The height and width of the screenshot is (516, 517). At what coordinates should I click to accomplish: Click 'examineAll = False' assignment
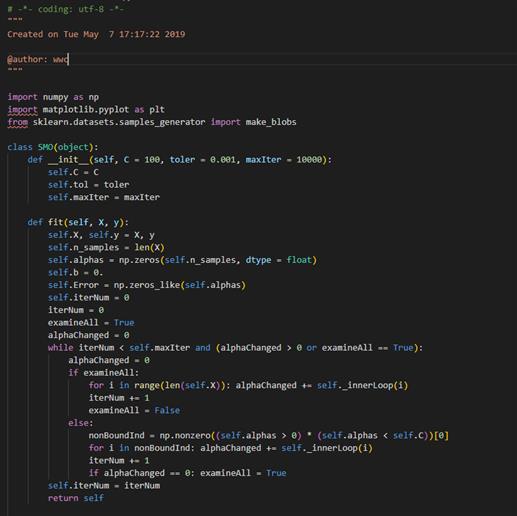coord(134,410)
